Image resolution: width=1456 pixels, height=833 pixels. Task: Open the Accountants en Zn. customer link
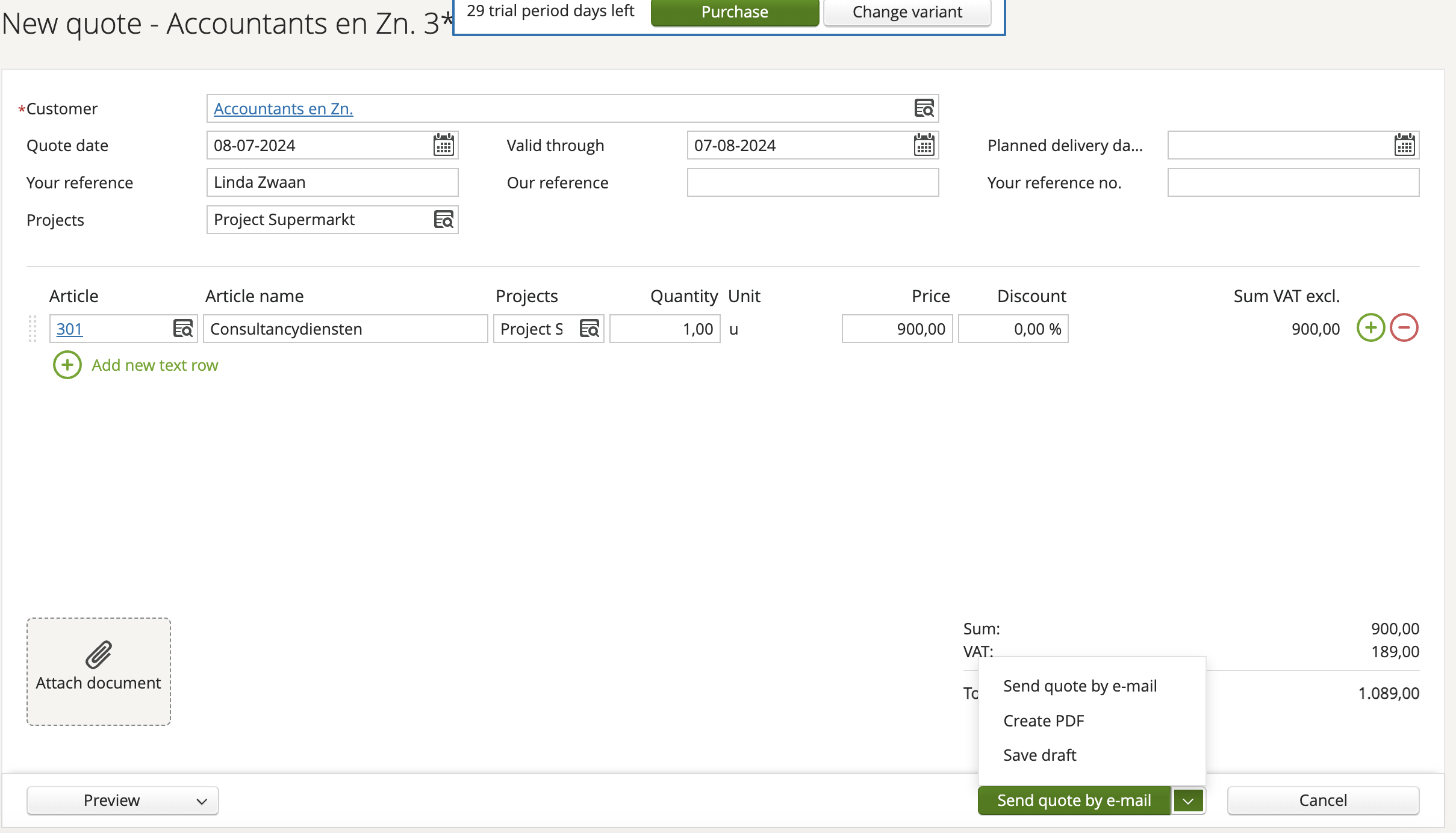pos(283,108)
